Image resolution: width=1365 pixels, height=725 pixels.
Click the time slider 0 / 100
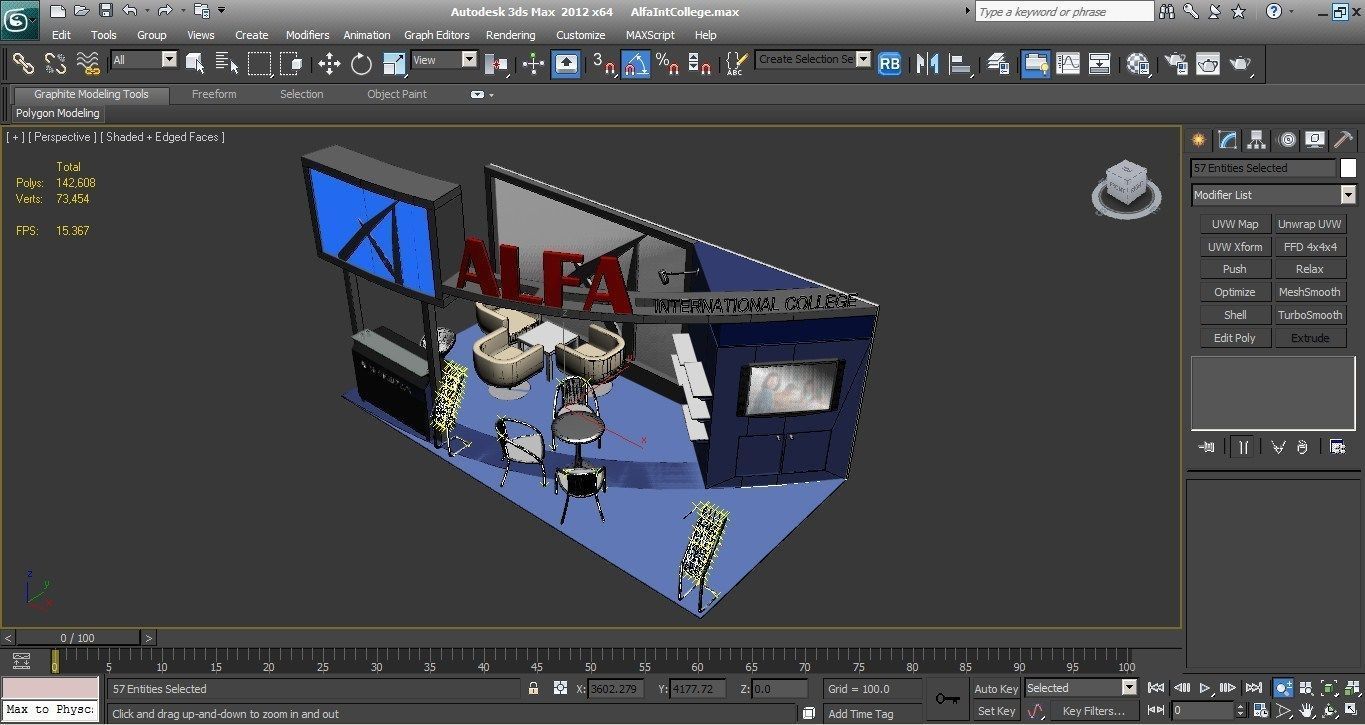pos(78,638)
